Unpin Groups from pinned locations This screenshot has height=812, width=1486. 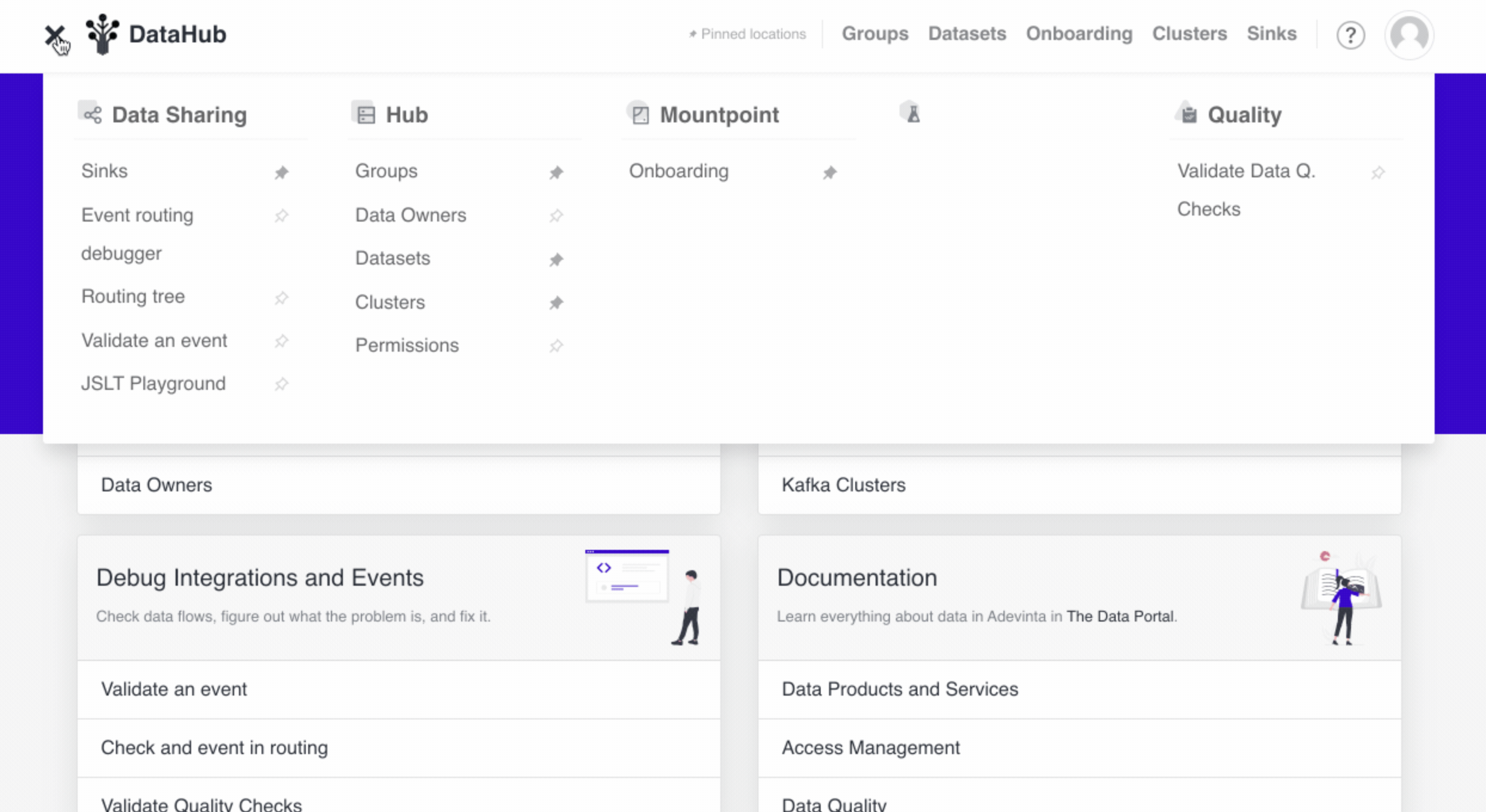point(556,173)
